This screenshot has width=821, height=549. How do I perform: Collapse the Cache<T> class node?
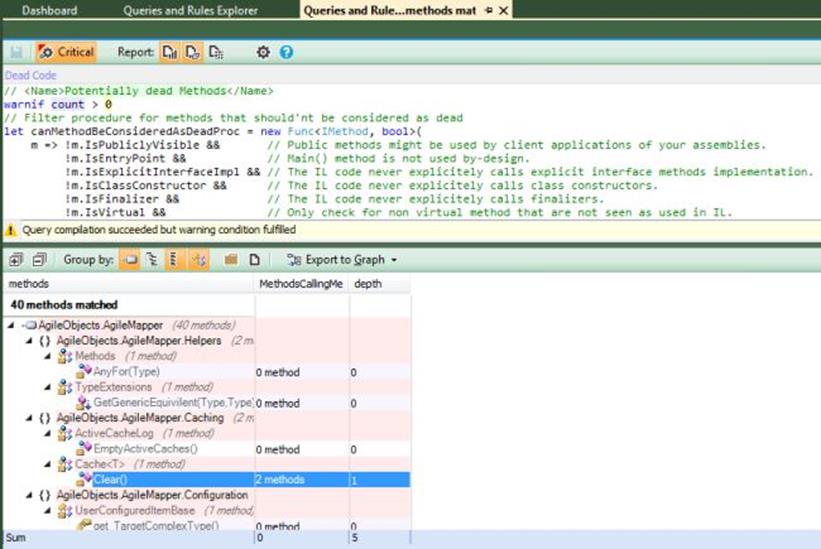[x=48, y=464]
